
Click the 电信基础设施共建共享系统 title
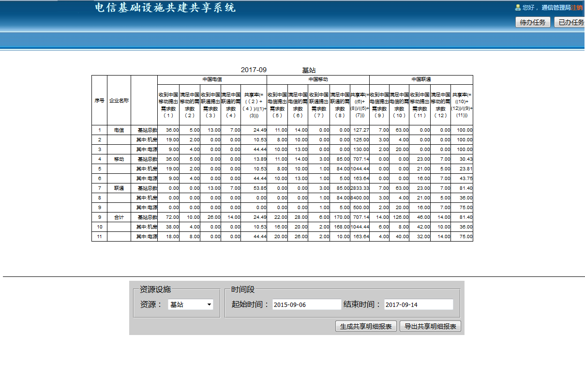[x=165, y=8]
